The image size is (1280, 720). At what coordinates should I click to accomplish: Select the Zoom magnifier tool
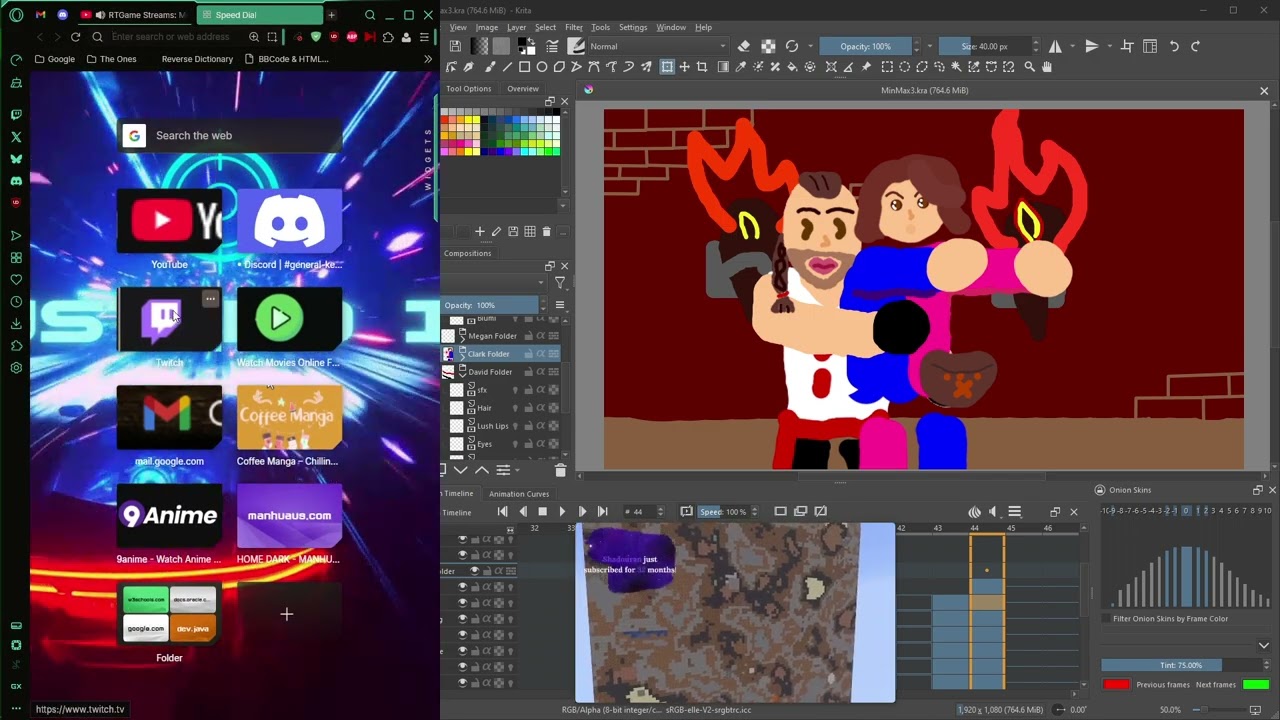[1029, 67]
